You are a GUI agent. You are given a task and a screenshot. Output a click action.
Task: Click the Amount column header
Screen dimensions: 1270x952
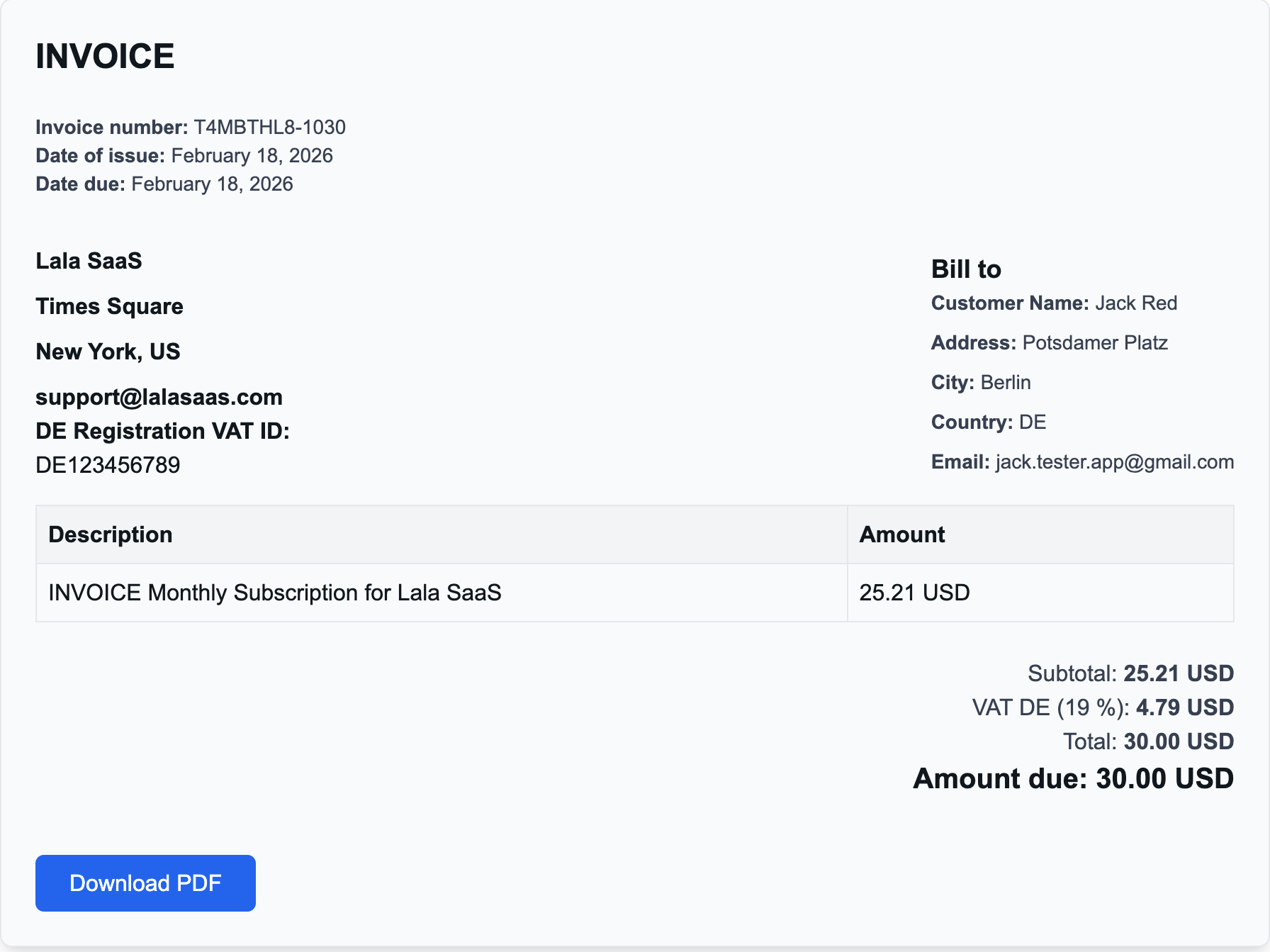pyautogui.click(x=902, y=534)
